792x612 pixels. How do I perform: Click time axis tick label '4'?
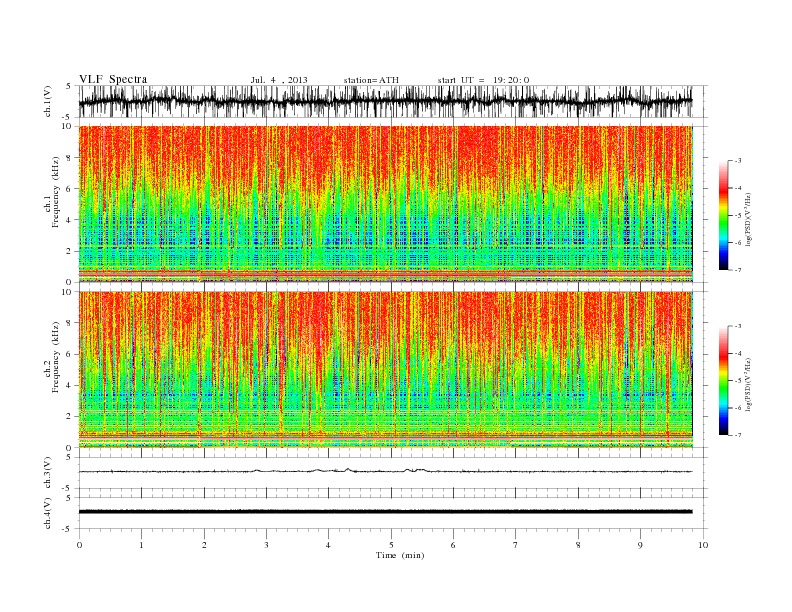click(328, 545)
